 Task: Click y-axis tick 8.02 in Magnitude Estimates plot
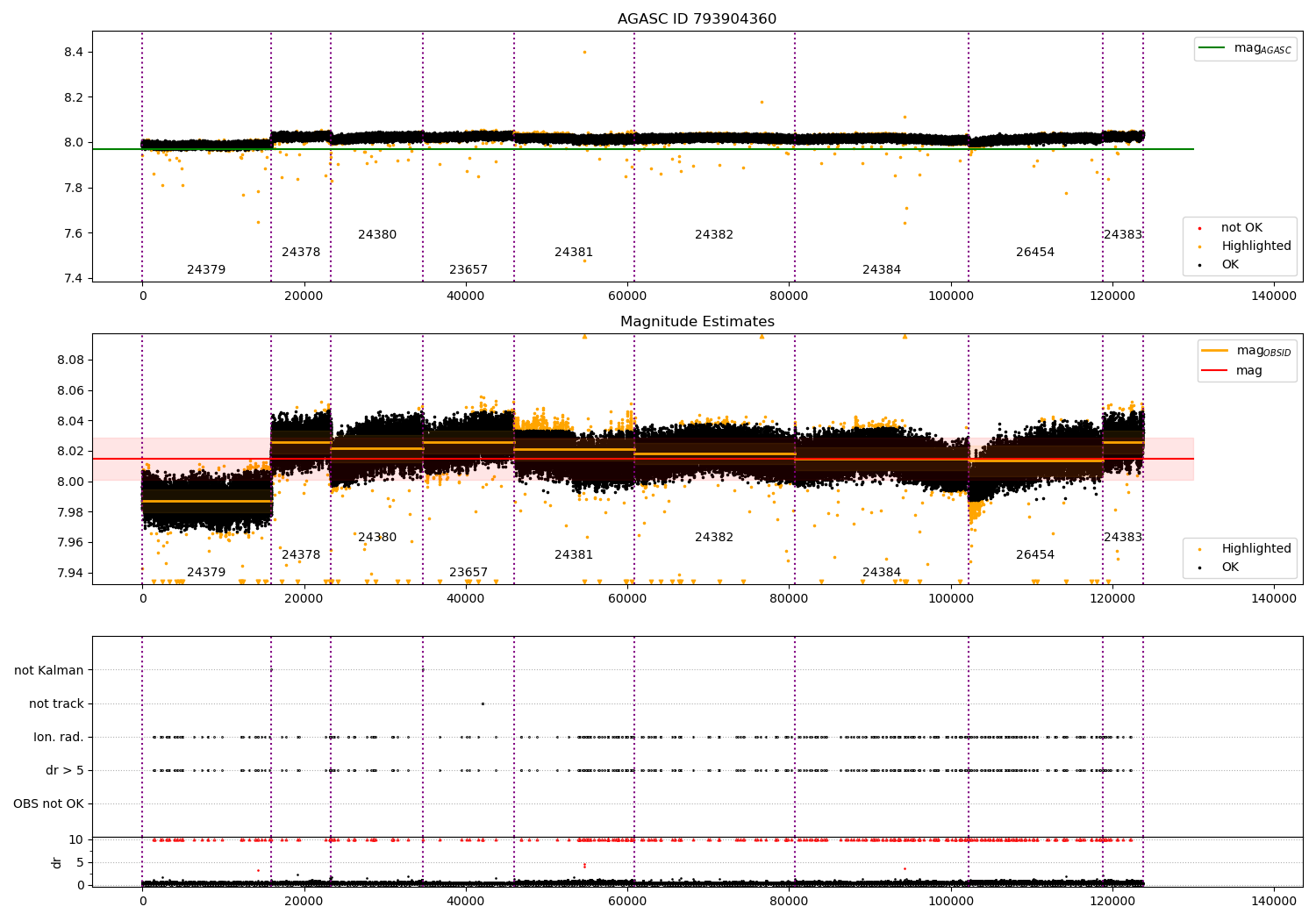point(70,451)
